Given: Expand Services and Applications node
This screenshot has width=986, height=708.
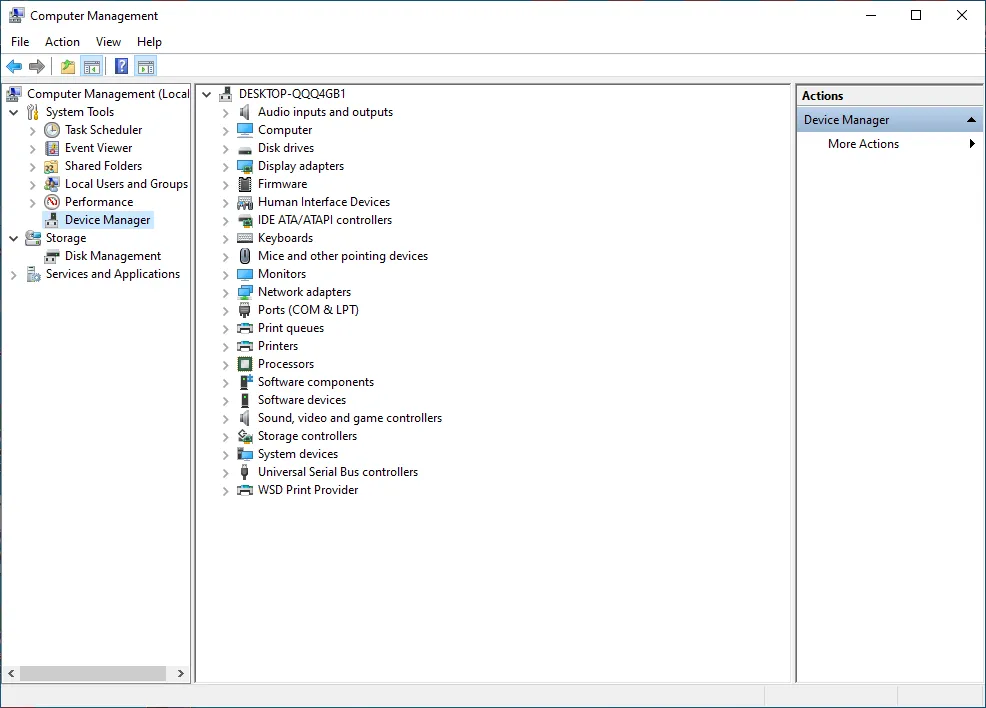Looking at the screenshot, I should pos(14,275).
